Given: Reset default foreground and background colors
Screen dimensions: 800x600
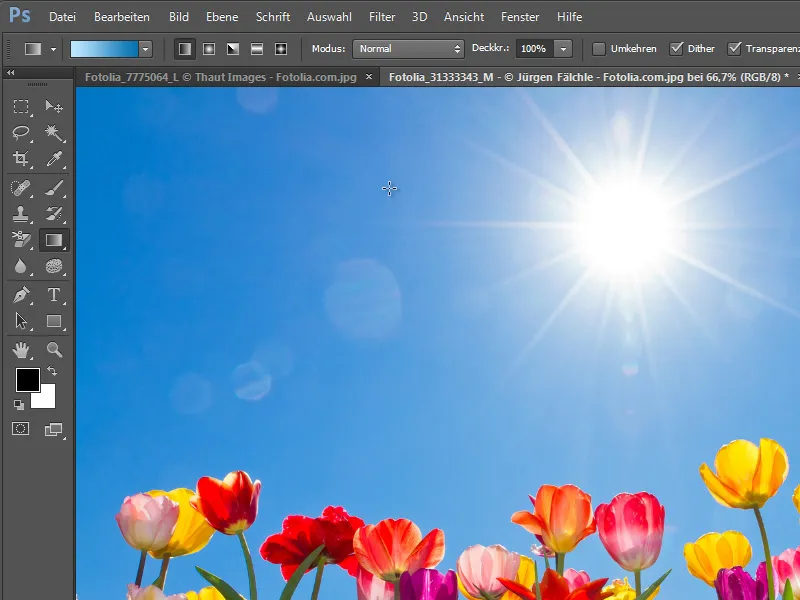Looking at the screenshot, I should pos(19,405).
